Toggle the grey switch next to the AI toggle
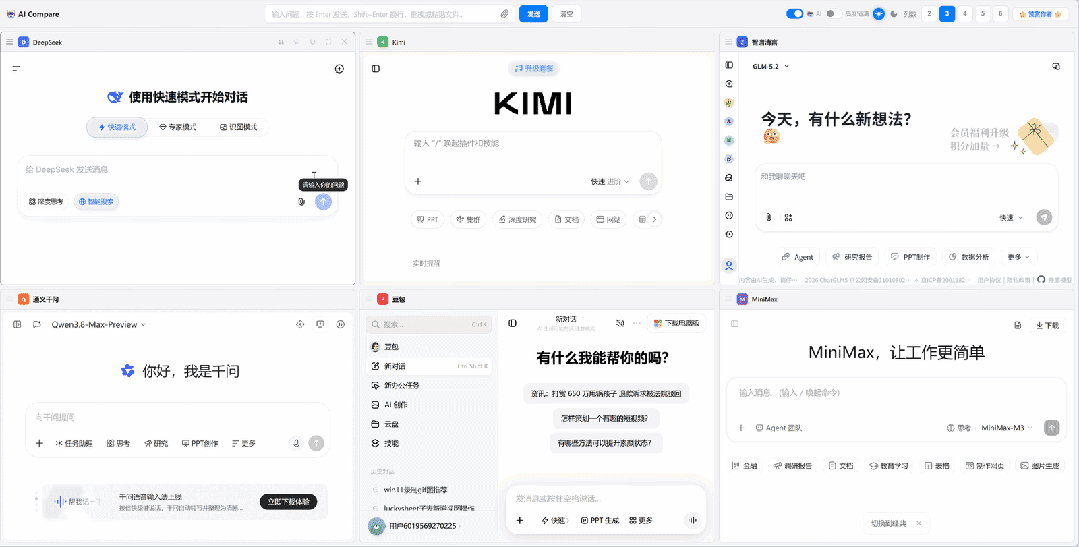Image resolution: width=1079 pixels, height=547 pixels. [x=833, y=14]
